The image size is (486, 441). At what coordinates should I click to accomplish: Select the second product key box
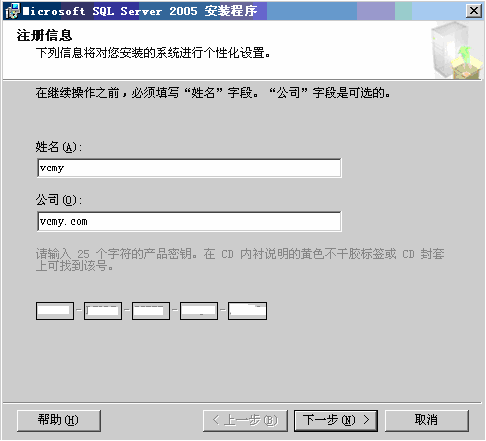click(103, 311)
